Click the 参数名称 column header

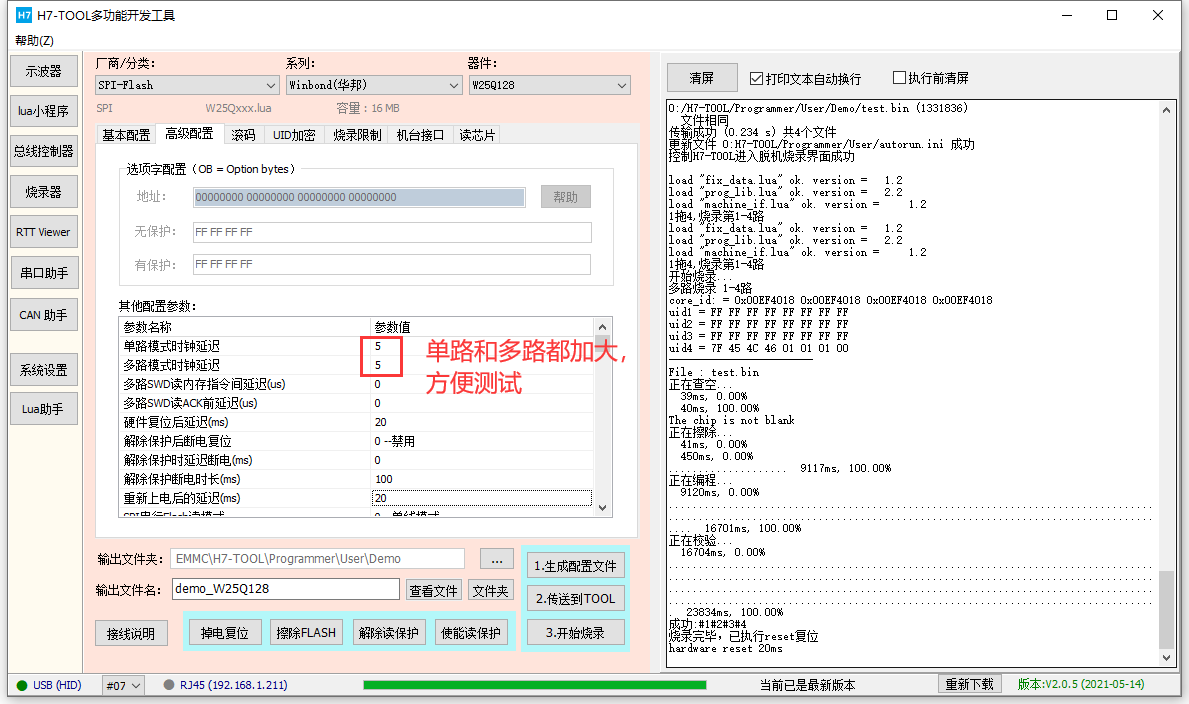(x=246, y=327)
